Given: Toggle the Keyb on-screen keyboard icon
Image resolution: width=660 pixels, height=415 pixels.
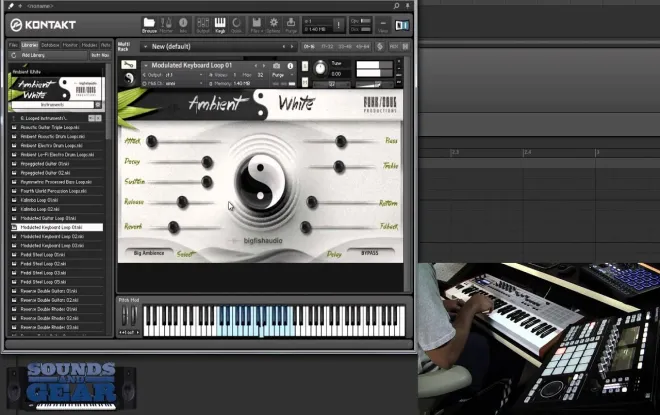Looking at the screenshot, I should pyautogui.click(x=220, y=25).
